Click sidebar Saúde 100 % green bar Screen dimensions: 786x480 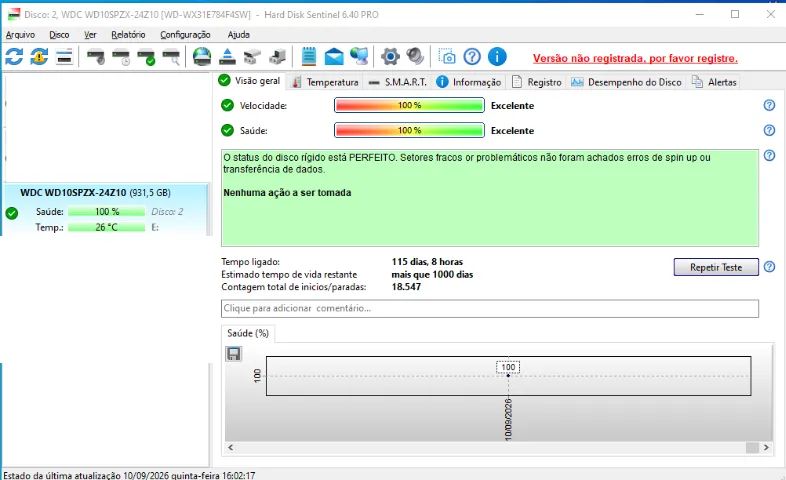(x=106, y=211)
